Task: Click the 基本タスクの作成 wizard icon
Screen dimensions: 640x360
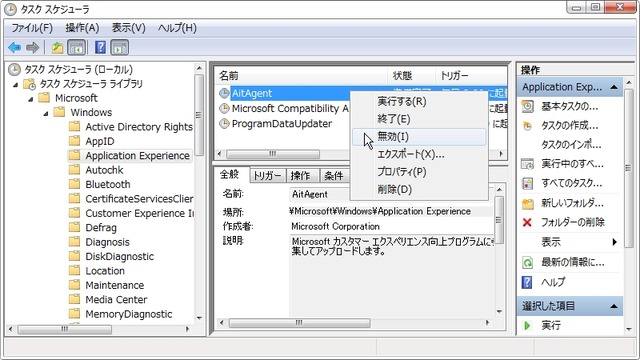Action: click(x=527, y=107)
